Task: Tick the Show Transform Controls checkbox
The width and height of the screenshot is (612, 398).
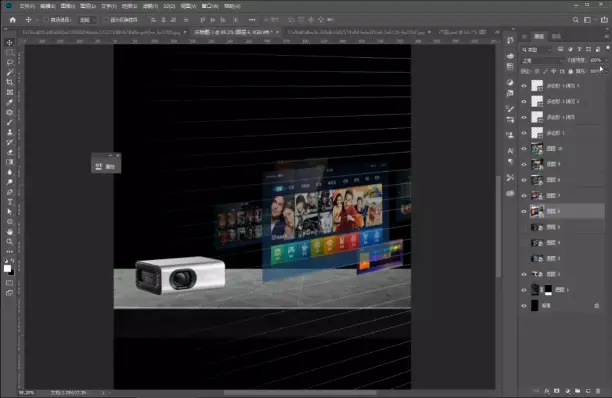Action: coord(106,20)
